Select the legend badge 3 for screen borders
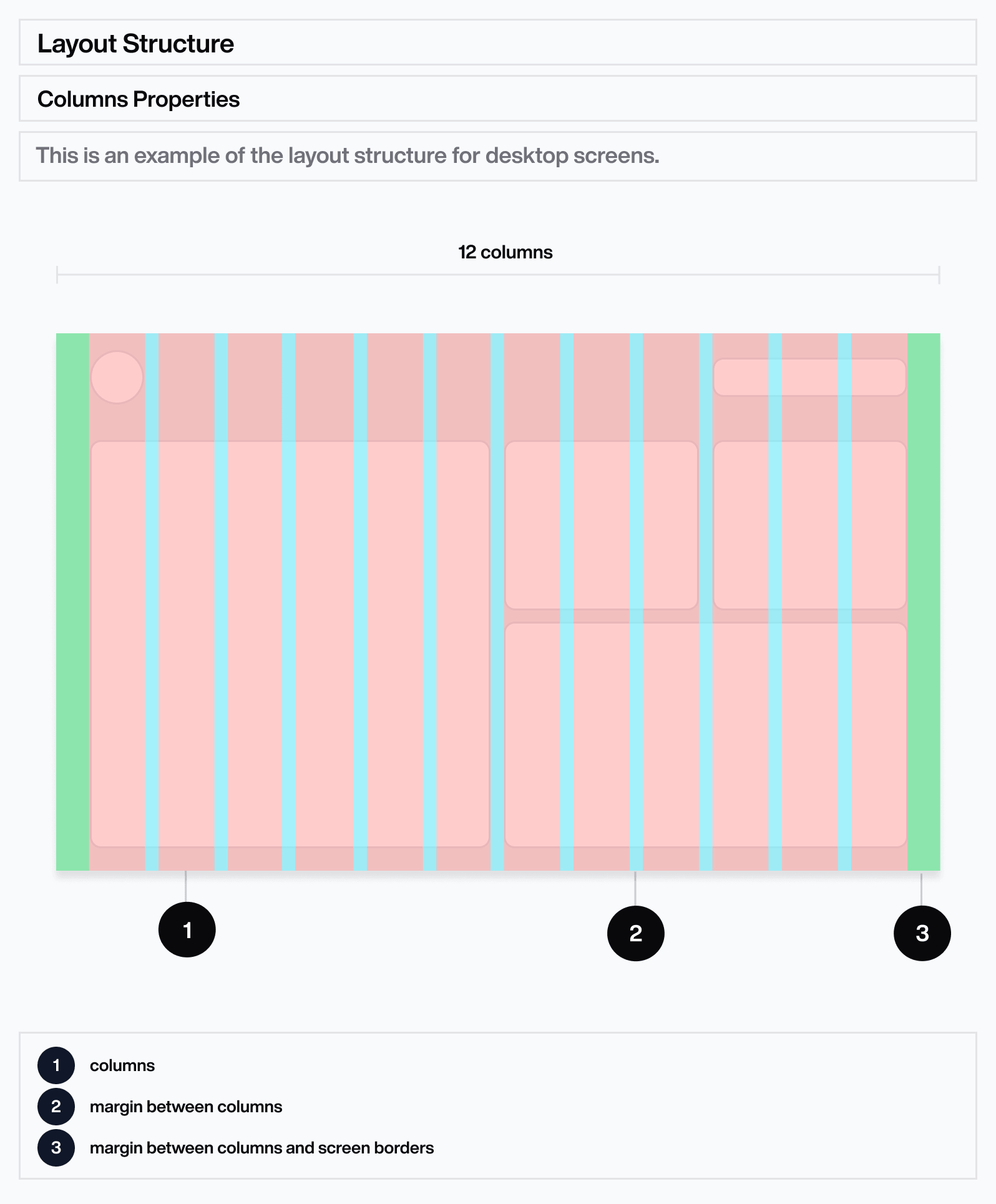996x1204 pixels. (x=56, y=1148)
